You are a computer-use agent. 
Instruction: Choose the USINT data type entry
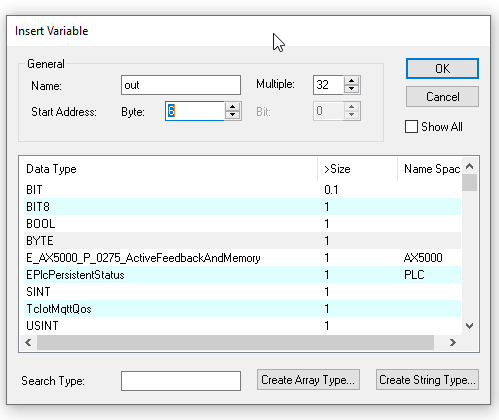pyautogui.click(x=242, y=326)
